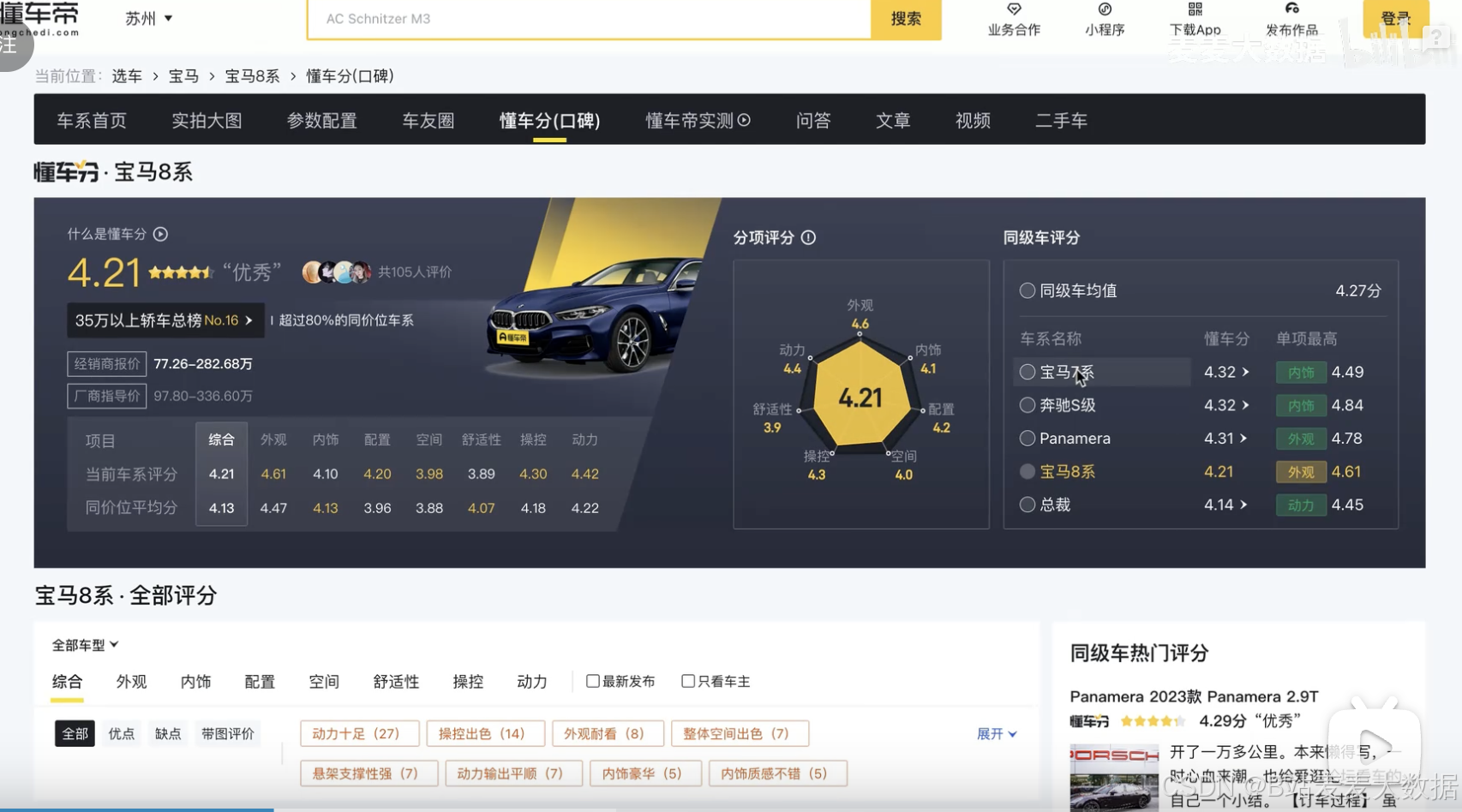Enable the 只看车主 checkbox

pyautogui.click(x=687, y=681)
